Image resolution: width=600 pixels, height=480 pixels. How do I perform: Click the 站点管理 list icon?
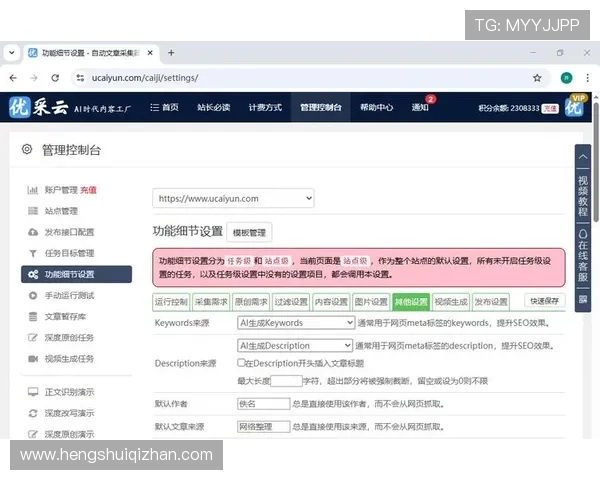[x=33, y=211]
